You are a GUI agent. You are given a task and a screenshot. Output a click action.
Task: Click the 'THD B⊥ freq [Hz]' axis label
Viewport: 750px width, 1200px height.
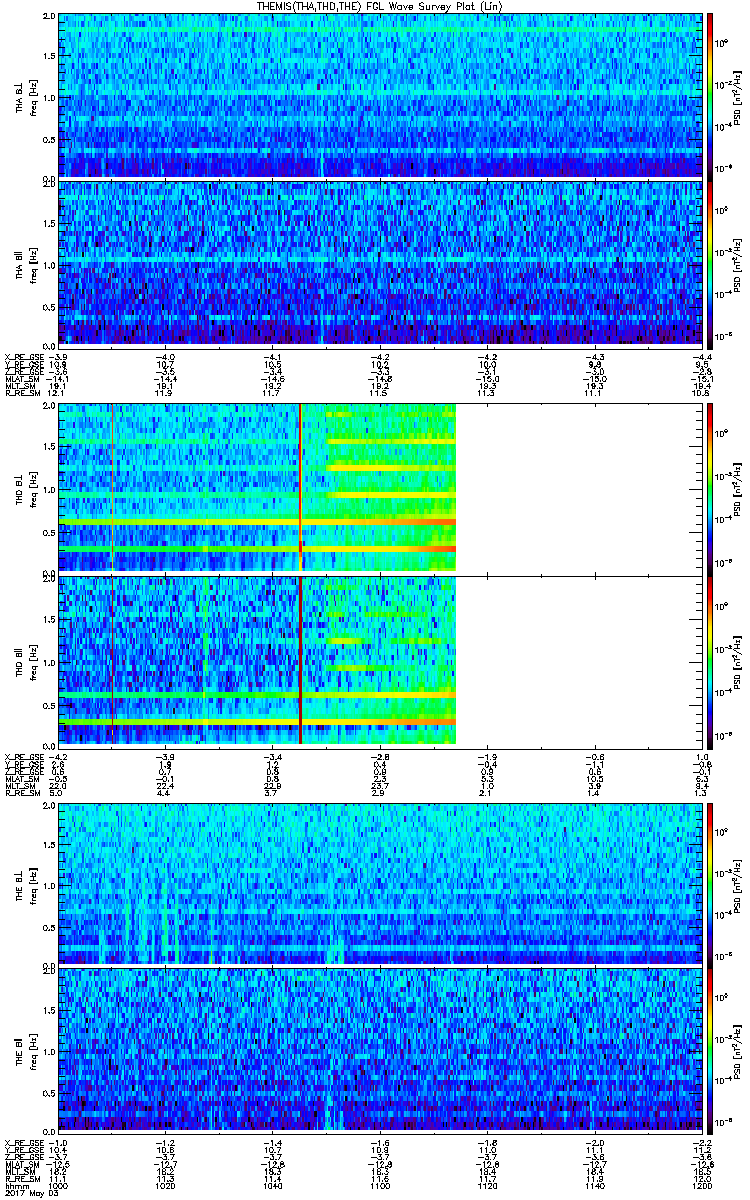26,488
